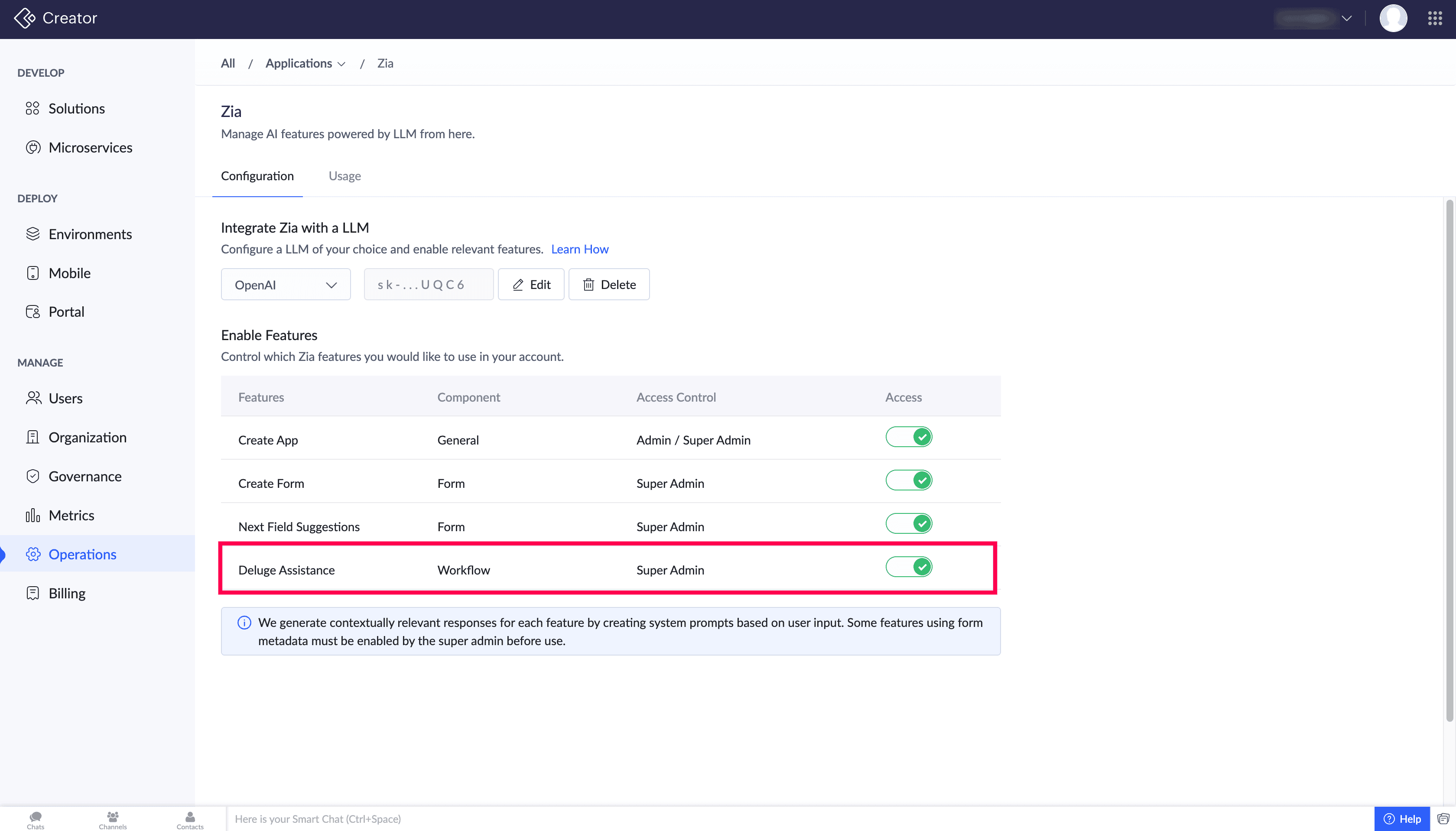This screenshot has height=831, width=1456.
Task: Open the apps grid launcher icon
Action: point(1434,18)
